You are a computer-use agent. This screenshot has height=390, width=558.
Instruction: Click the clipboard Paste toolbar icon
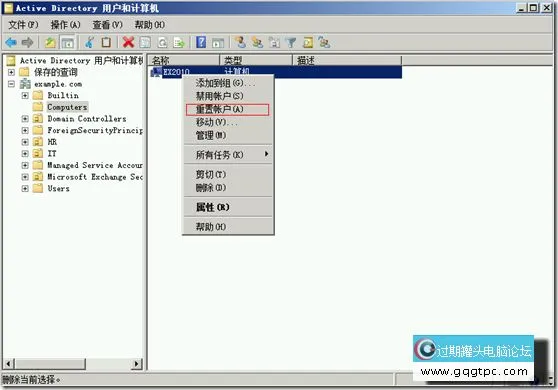point(106,43)
